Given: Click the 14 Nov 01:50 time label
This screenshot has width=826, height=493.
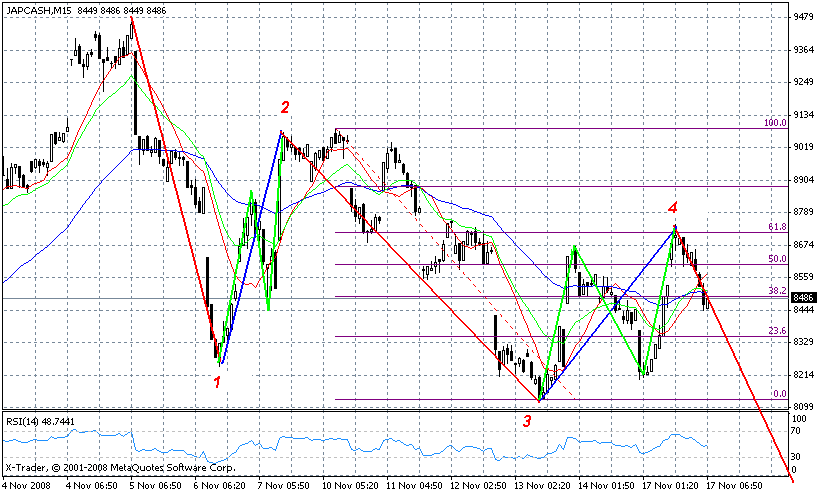Looking at the screenshot, I should tap(607, 485).
